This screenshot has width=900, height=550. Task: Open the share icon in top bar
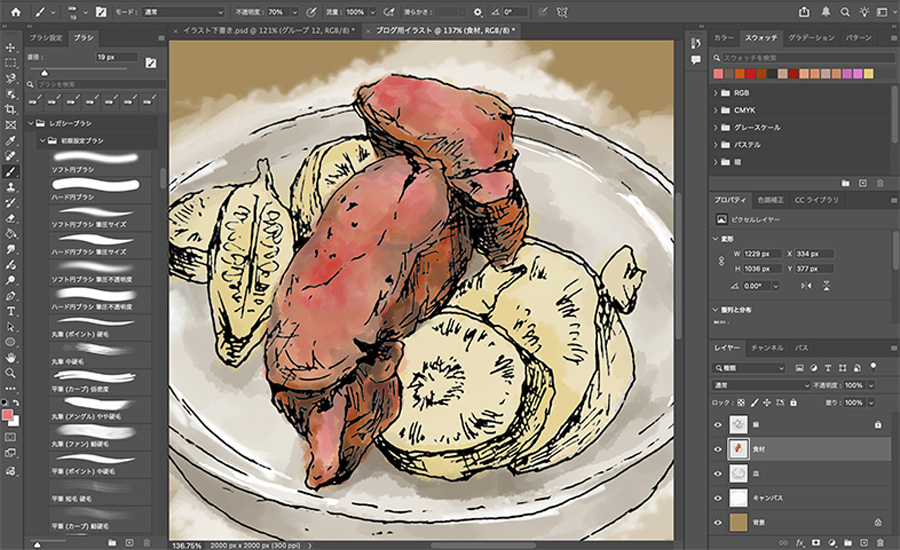pos(805,11)
